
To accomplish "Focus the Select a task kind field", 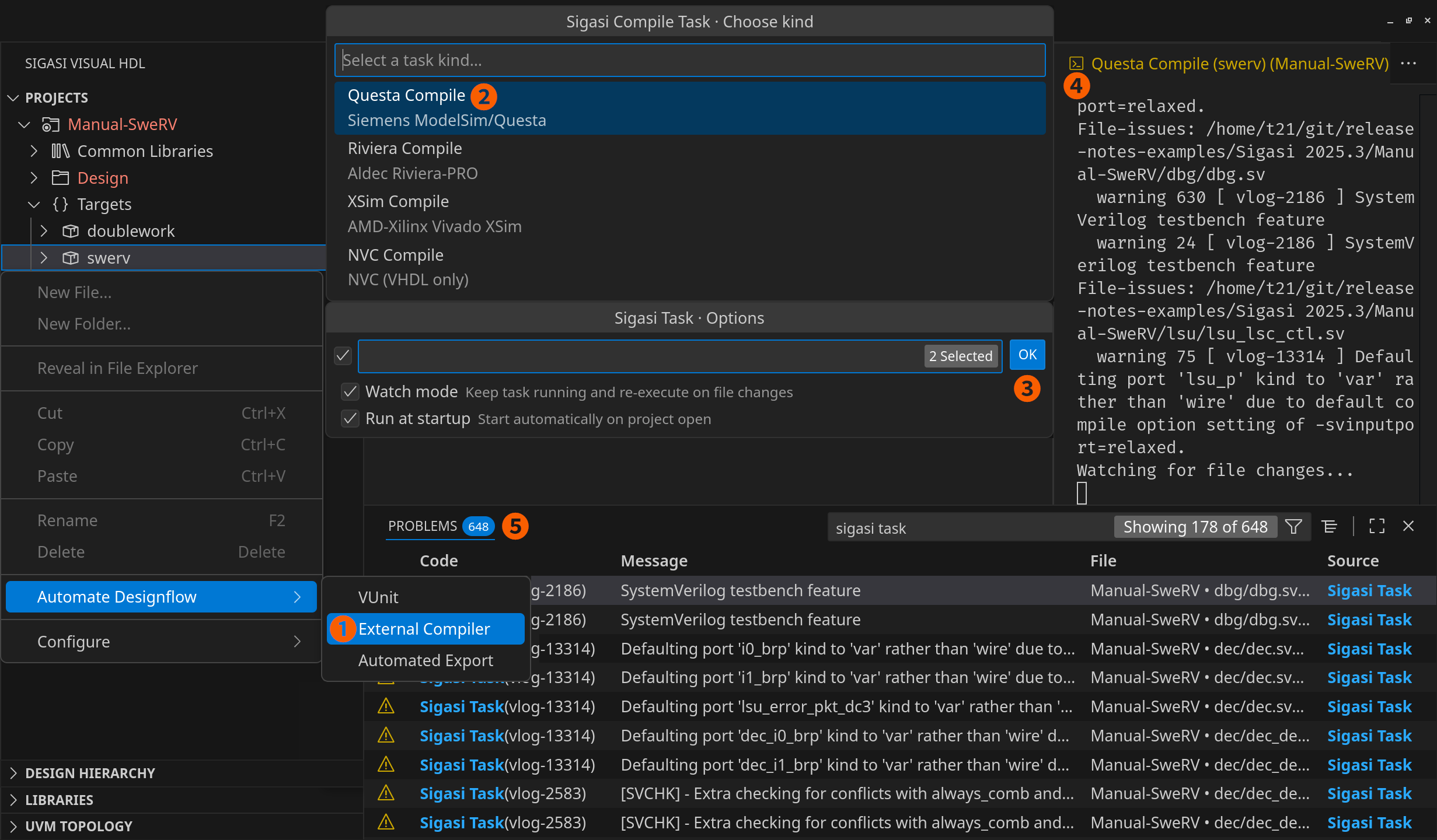I will click(689, 60).
